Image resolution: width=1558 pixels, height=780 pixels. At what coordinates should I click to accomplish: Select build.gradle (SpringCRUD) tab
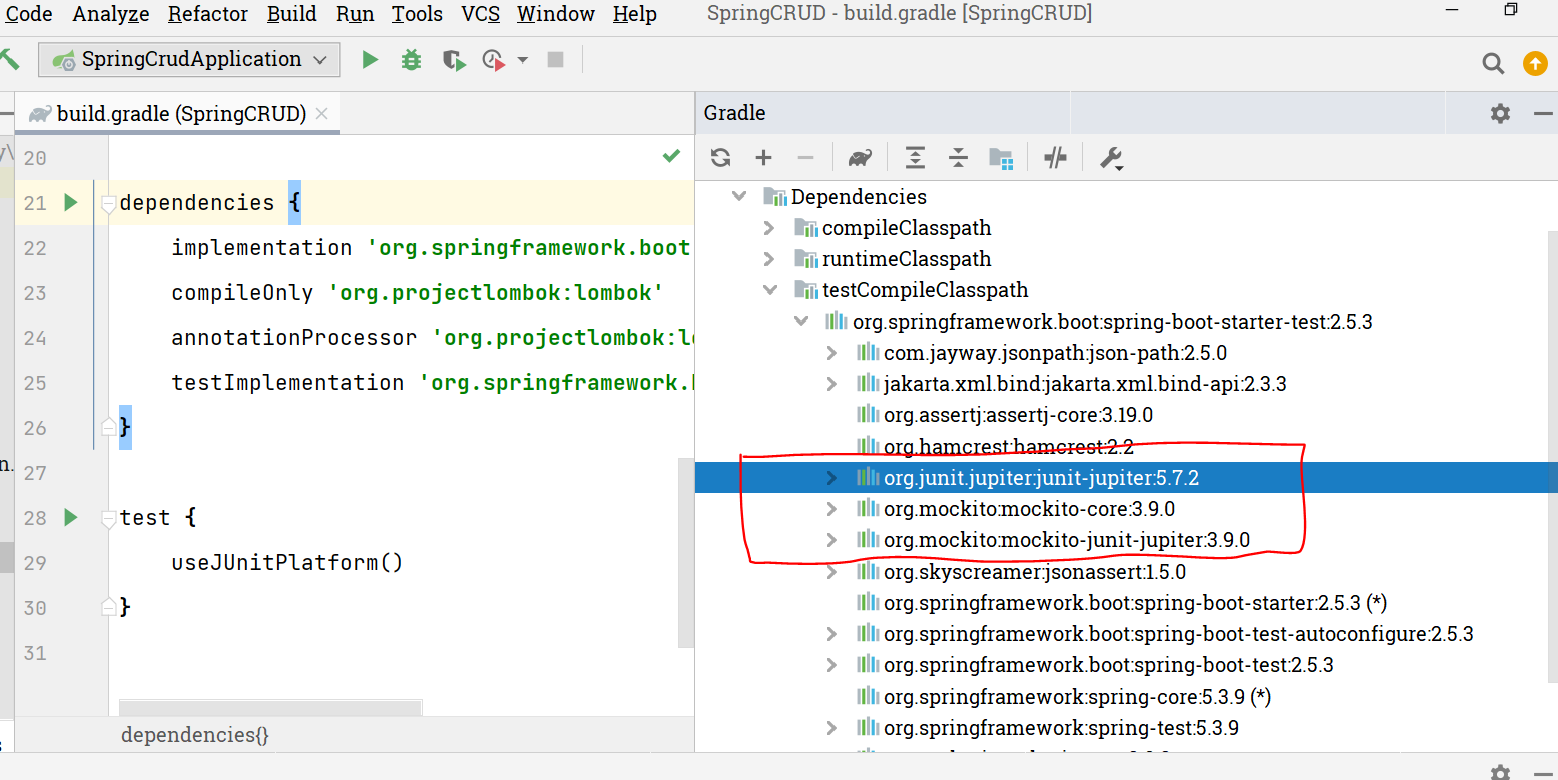click(178, 114)
